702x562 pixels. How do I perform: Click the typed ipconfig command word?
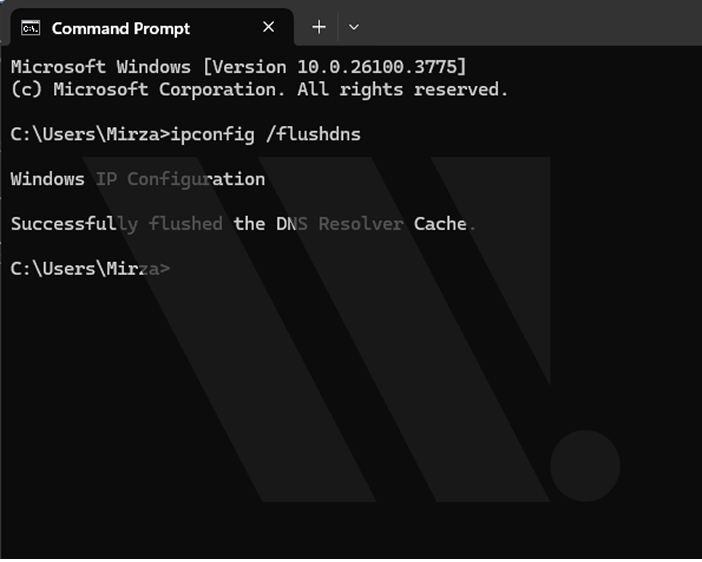tap(213, 135)
